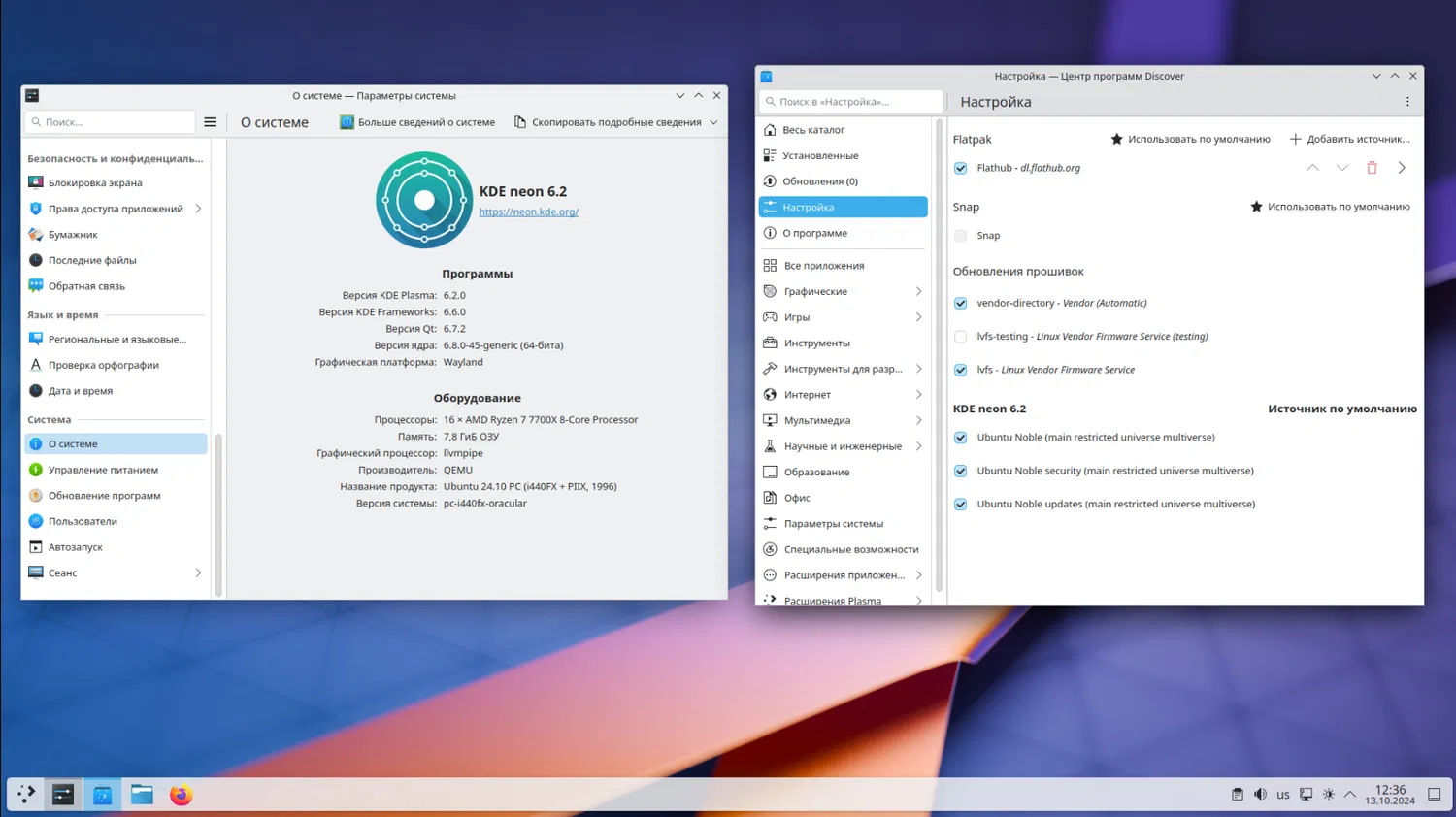Uncheck the vendor-directory firmware checkbox
The image size is (1456, 817).
[960, 303]
